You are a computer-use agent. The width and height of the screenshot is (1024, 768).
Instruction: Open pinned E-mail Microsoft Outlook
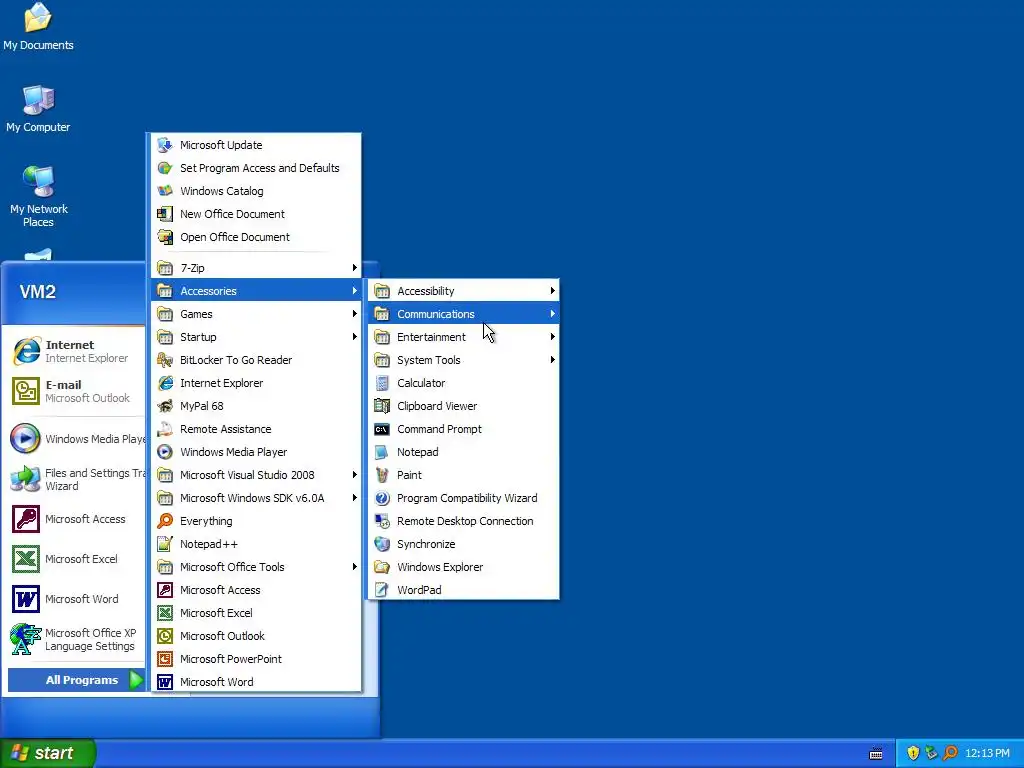(x=76, y=391)
